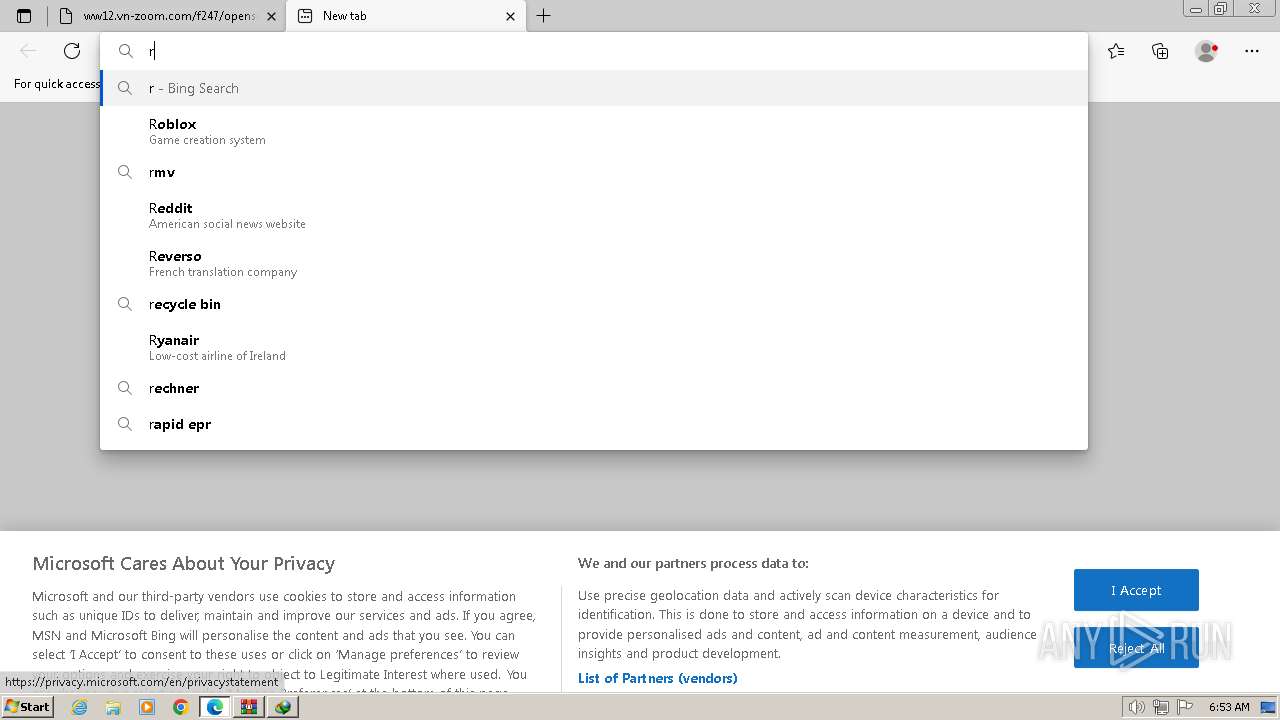Click 'We and our partners process data to' text
The width and height of the screenshot is (1280, 720).
(x=693, y=563)
